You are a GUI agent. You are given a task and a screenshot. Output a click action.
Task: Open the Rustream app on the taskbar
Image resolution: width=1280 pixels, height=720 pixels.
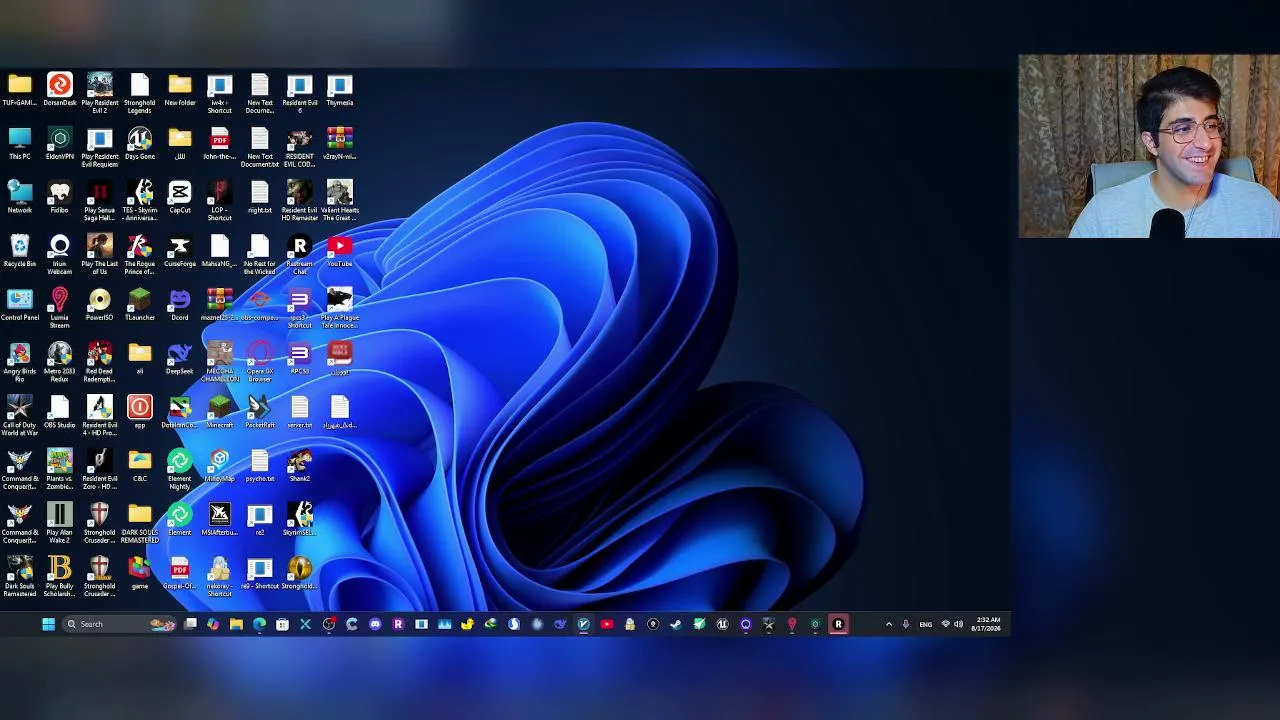[x=838, y=624]
